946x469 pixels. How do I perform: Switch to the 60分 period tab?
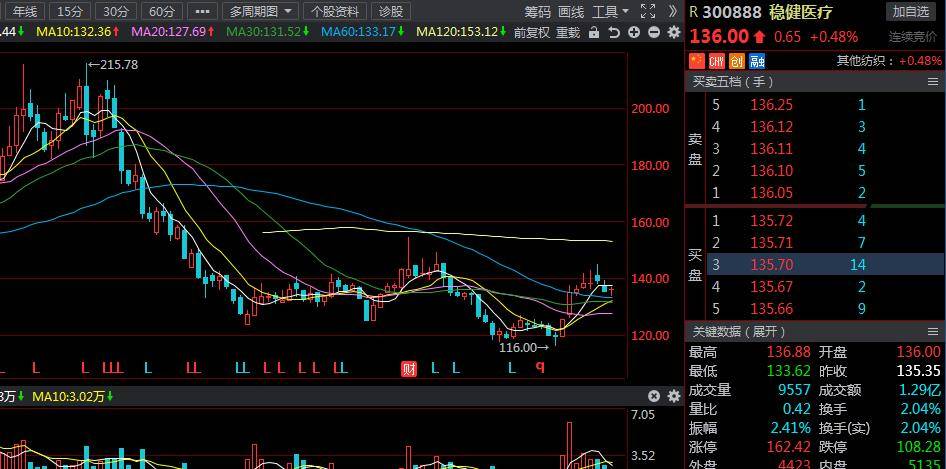[162, 11]
